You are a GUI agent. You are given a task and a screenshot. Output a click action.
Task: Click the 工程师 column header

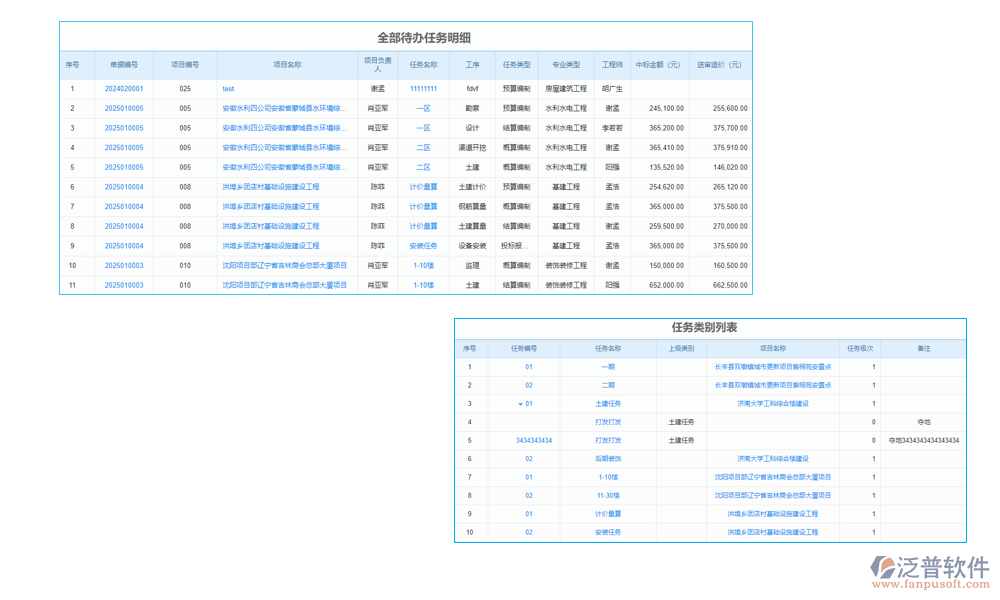click(x=612, y=65)
